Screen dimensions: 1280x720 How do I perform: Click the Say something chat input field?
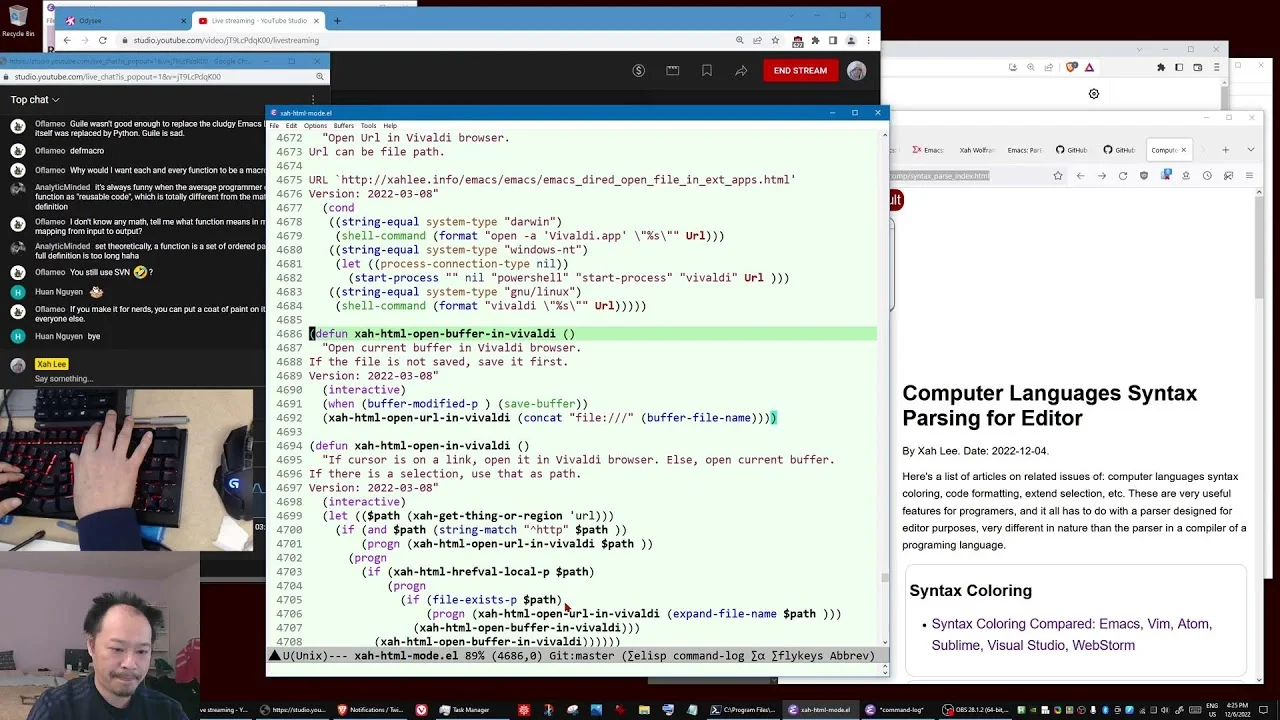64,379
